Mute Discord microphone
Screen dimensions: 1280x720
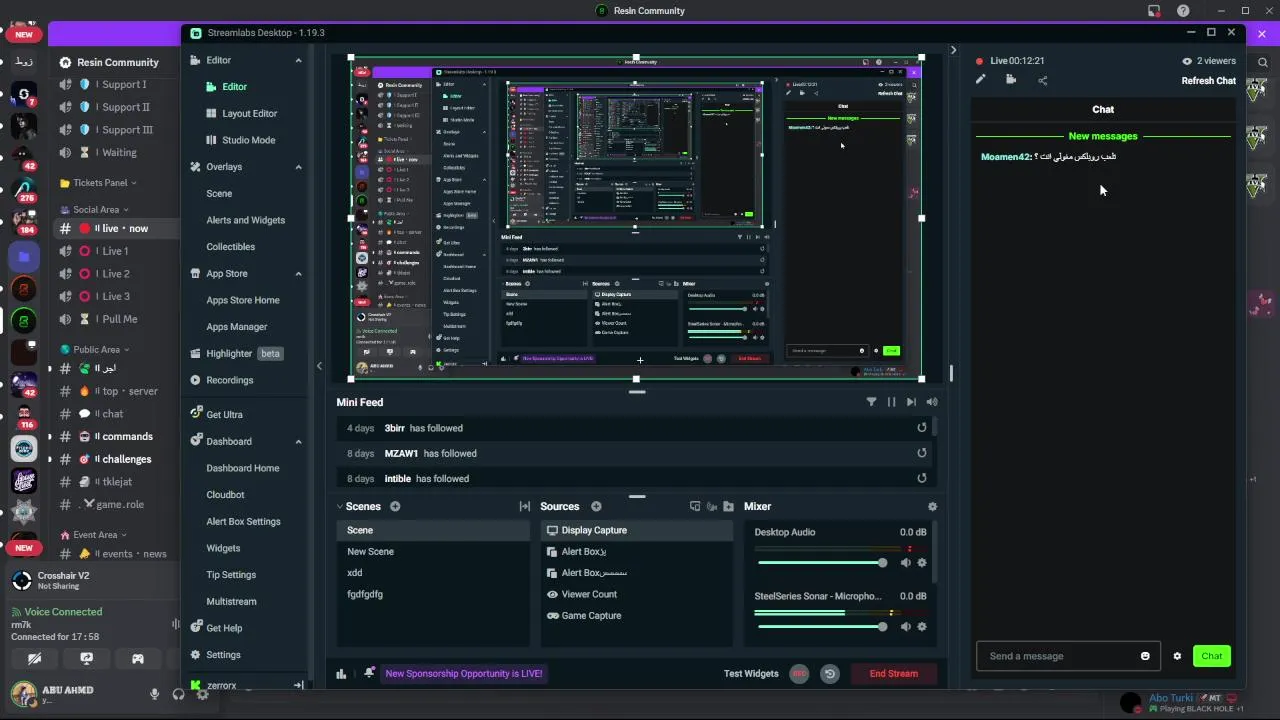155,694
